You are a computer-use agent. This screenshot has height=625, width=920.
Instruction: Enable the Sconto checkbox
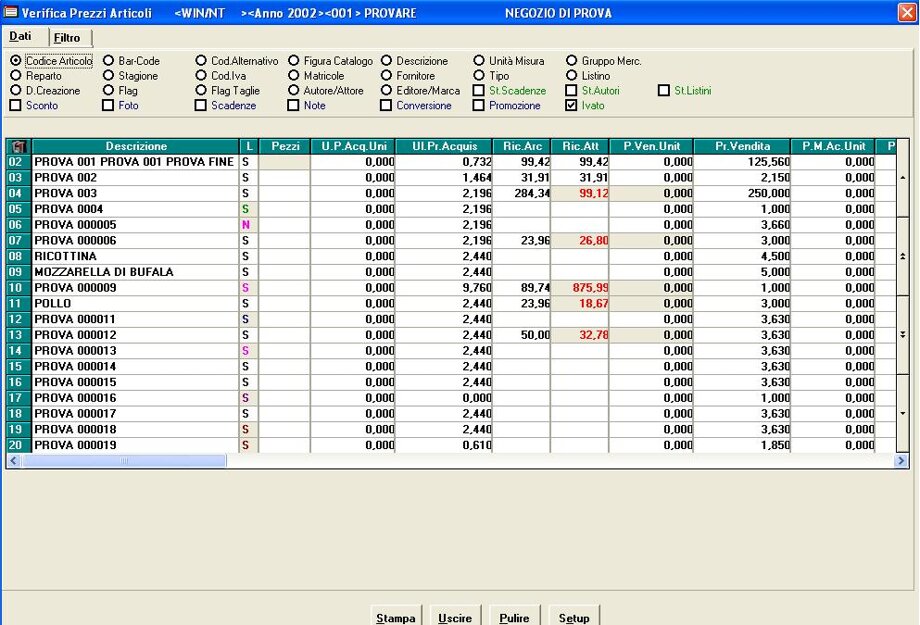[x=16, y=105]
